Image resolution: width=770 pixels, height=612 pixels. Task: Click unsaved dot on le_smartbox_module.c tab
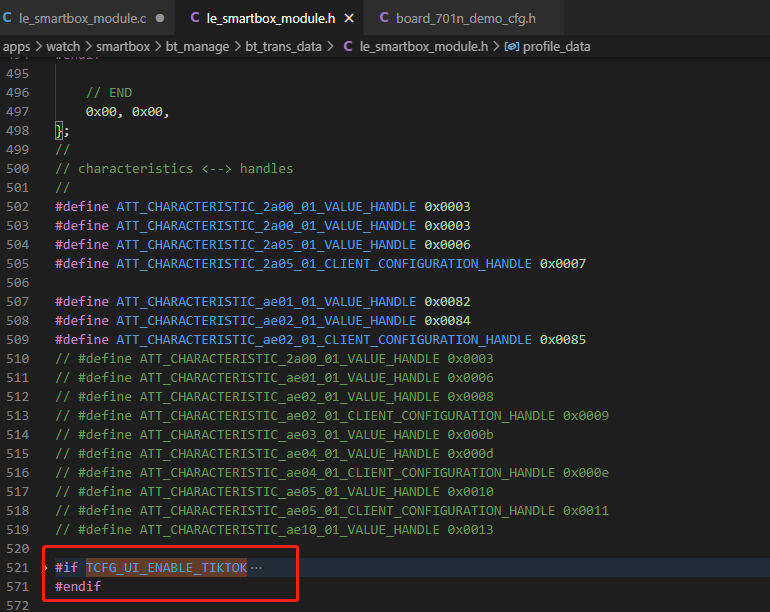point(160,18)
